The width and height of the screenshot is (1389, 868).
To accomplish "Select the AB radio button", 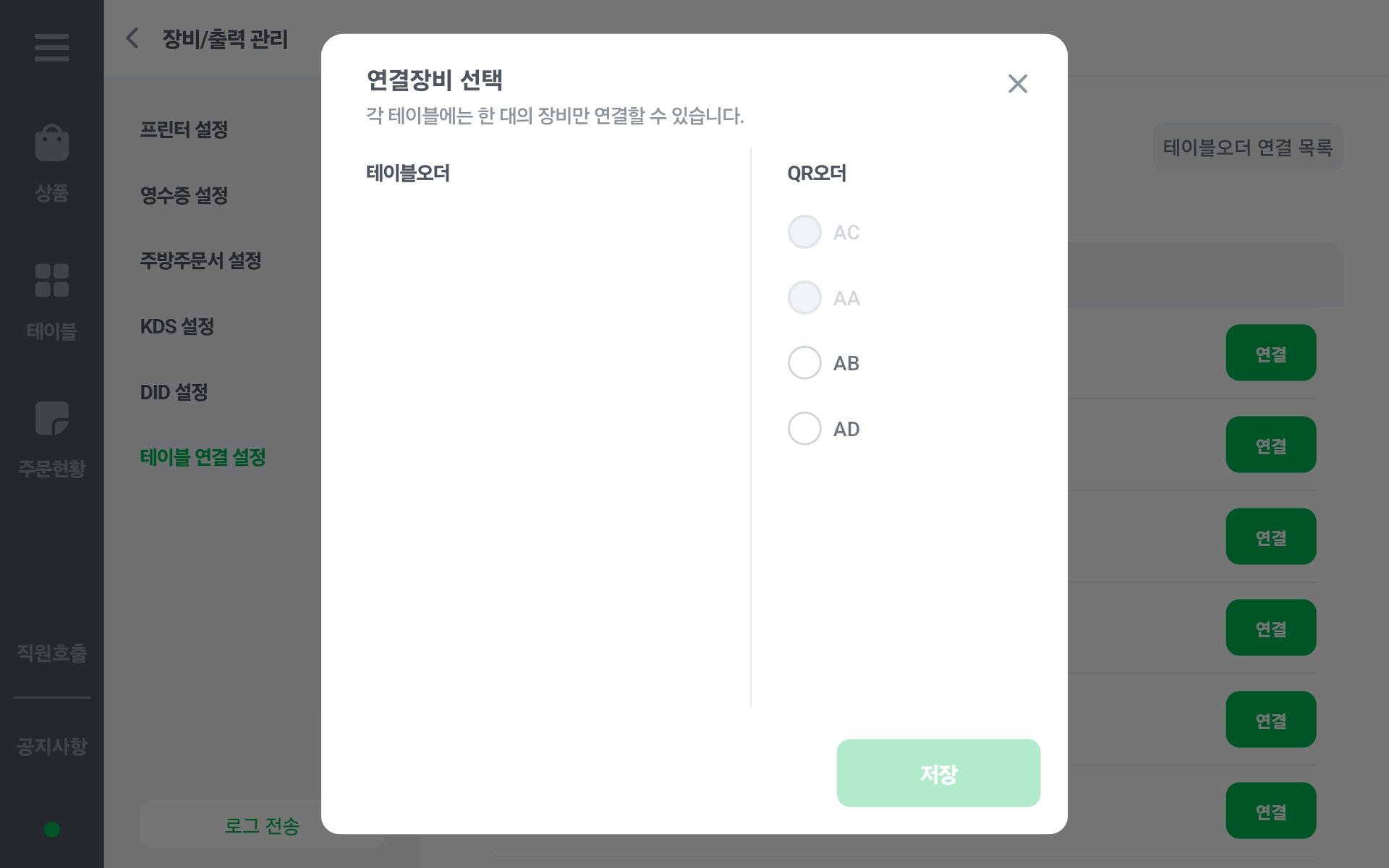I will [804, 363].
